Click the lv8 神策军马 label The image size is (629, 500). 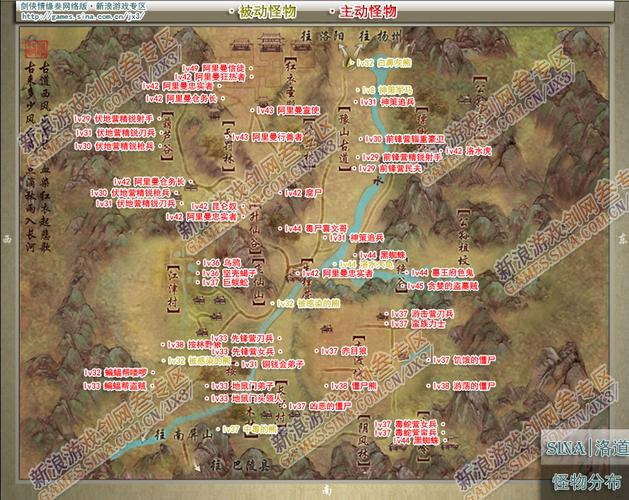pyautogui.click(x=387, y=90)
